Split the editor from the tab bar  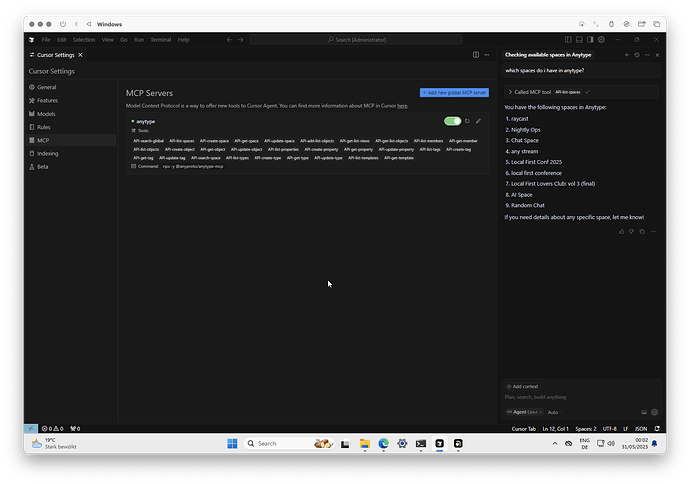point(476,55)
